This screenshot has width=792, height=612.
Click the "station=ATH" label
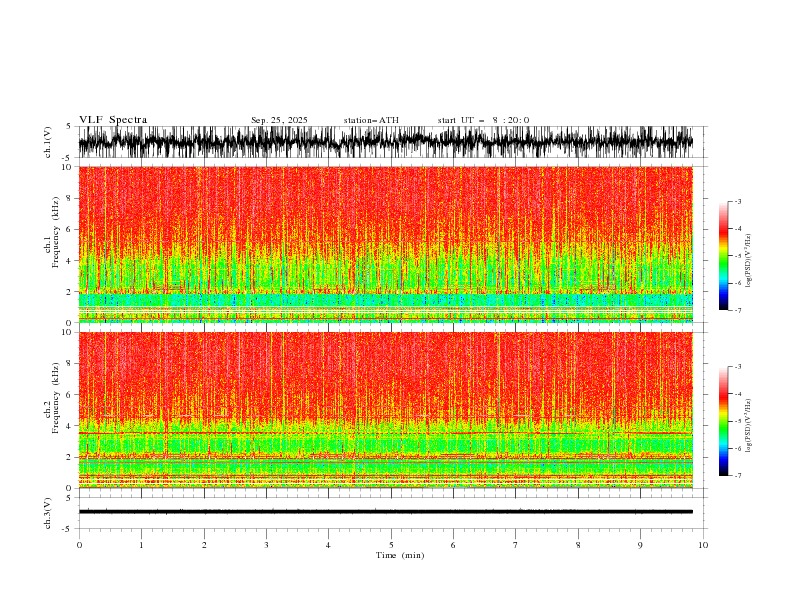(371, 120)
